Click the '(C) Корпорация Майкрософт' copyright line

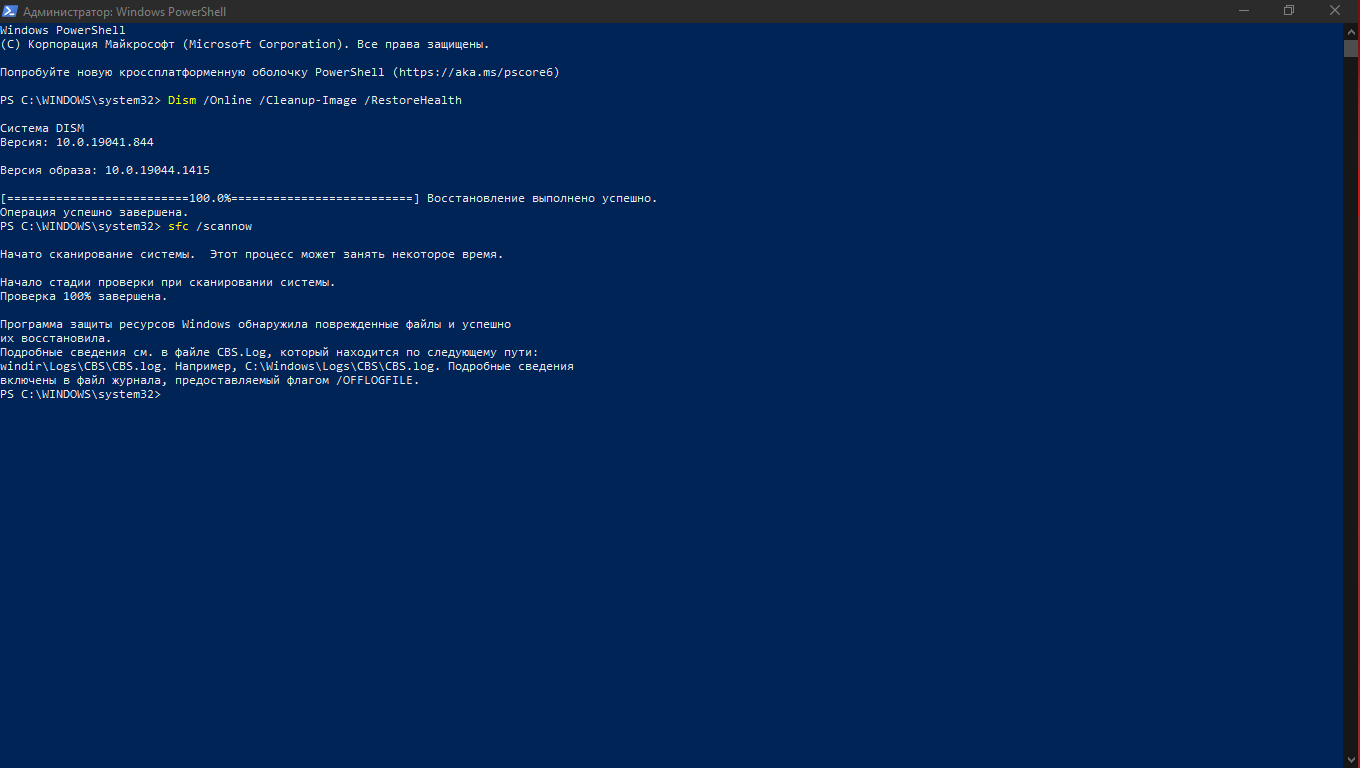pos(245,45)
